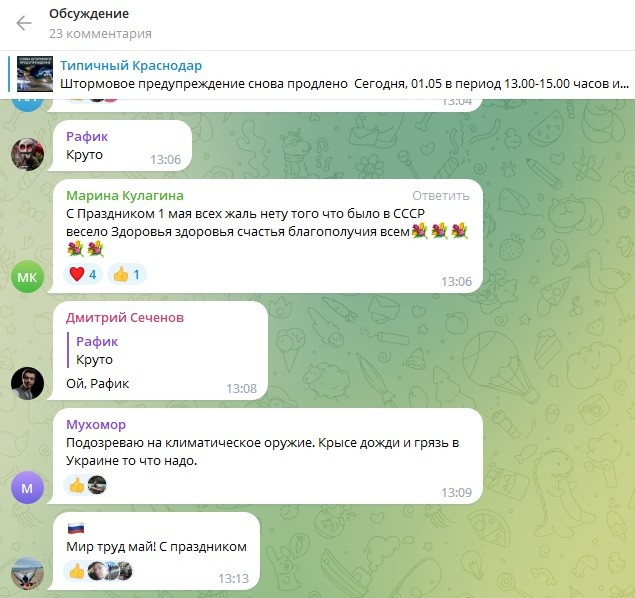The width and height of the screenshot is (635, 598).
Task: Open Дмитрий Сеченов sender name
Action: point(125,317)
